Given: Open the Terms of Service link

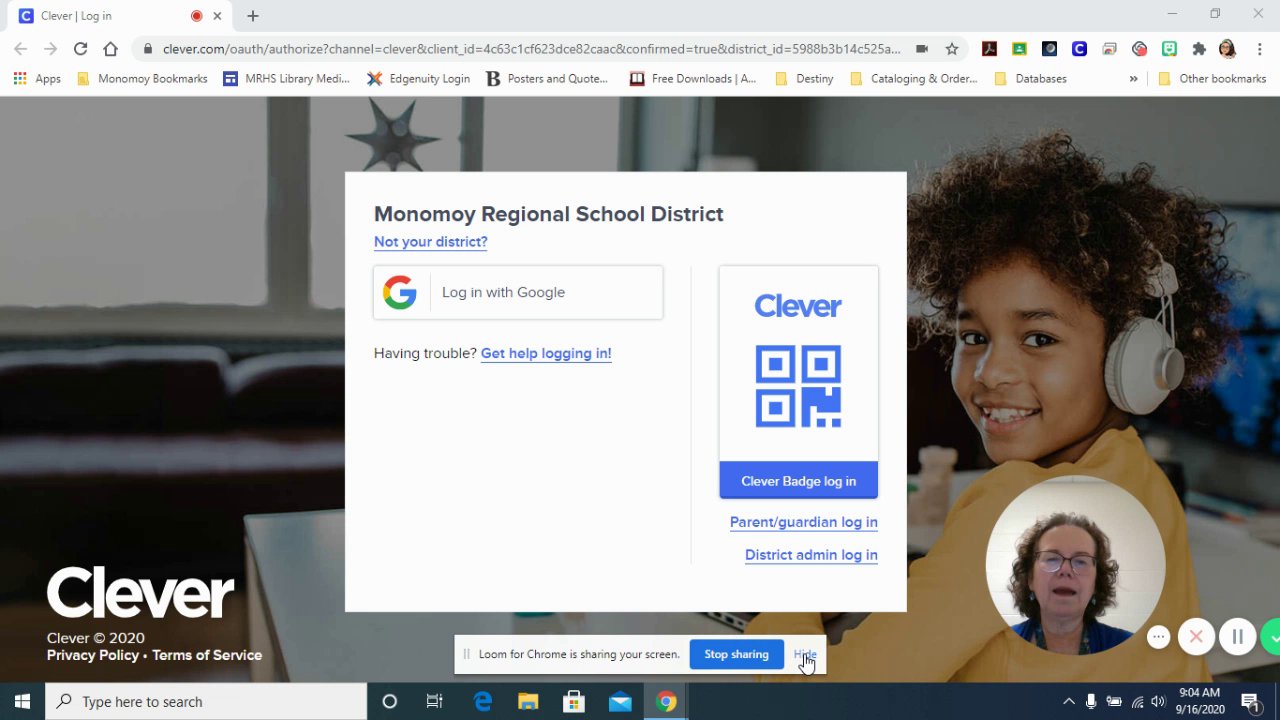Looking at the screenshot, I should pyautogui.click(x=207, y=655).
